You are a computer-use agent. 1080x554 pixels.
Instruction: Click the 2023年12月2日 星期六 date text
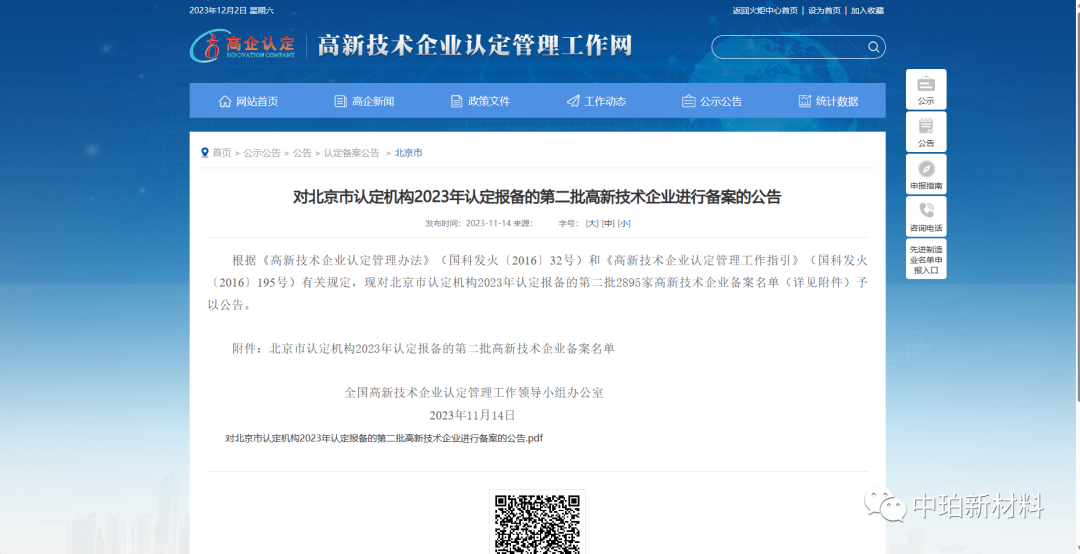[x=231, y=10]
